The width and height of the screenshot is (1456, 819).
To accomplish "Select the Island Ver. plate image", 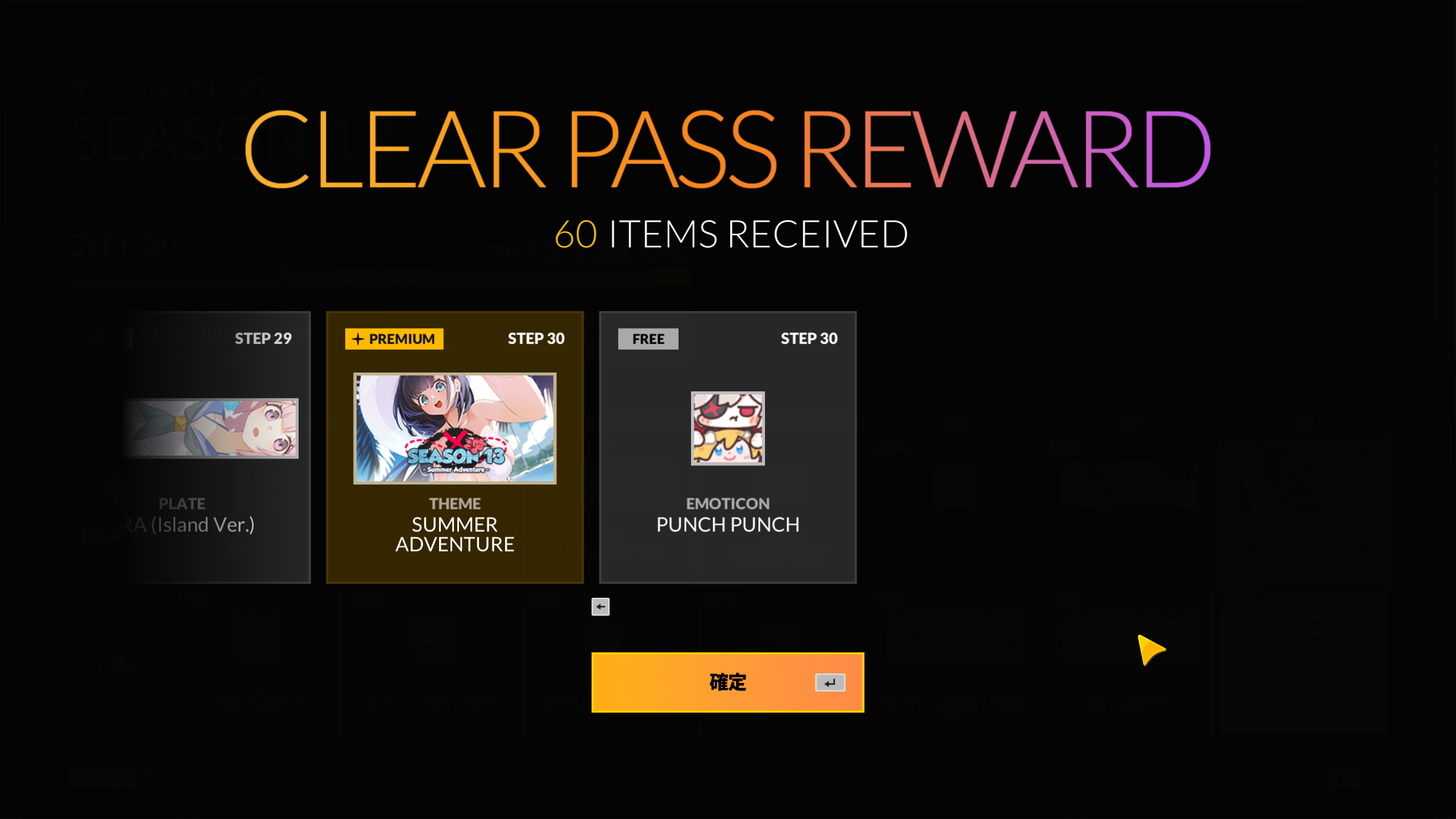I will 210,428.
